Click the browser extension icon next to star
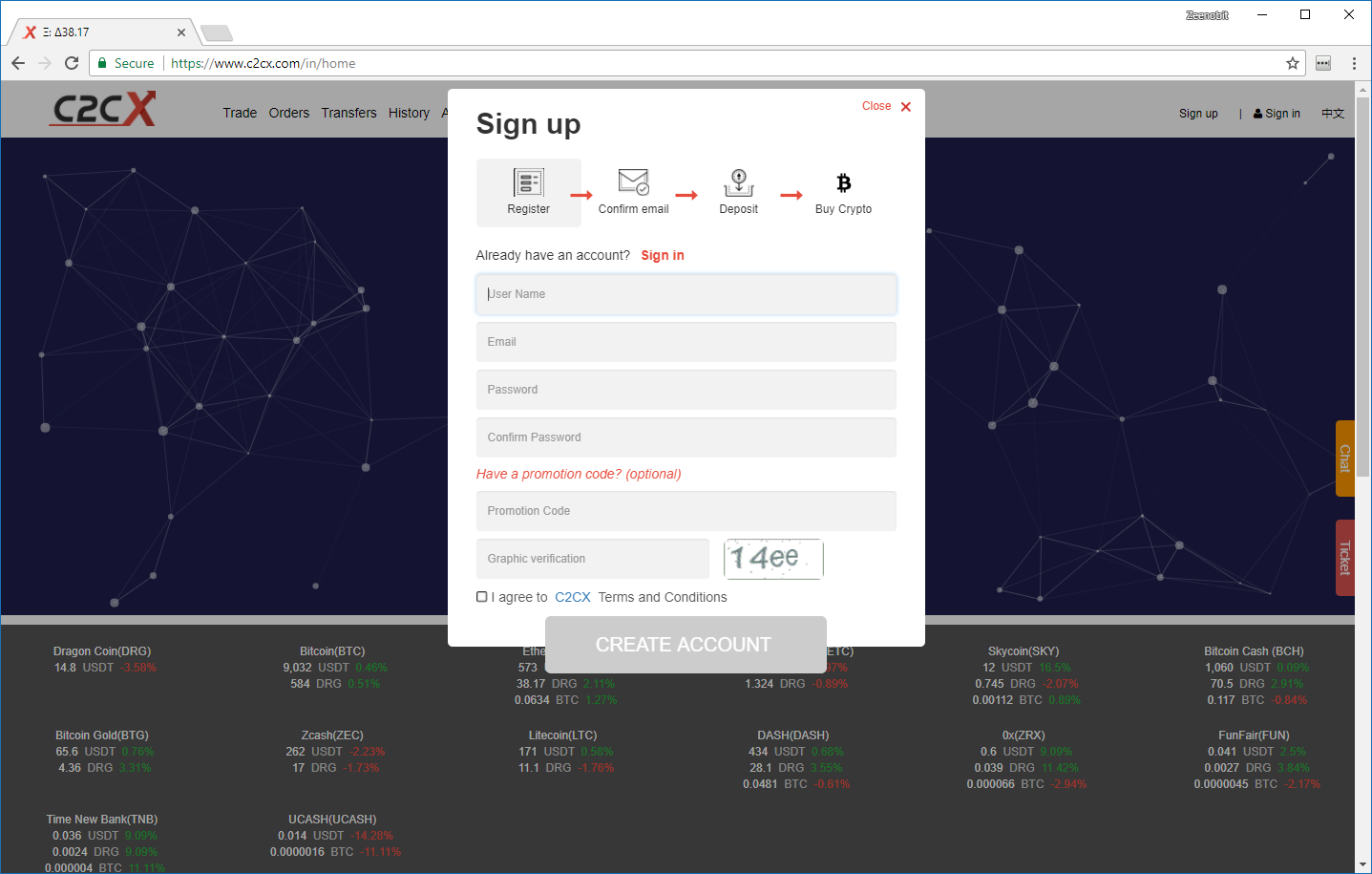 (x=1323, y=63)
